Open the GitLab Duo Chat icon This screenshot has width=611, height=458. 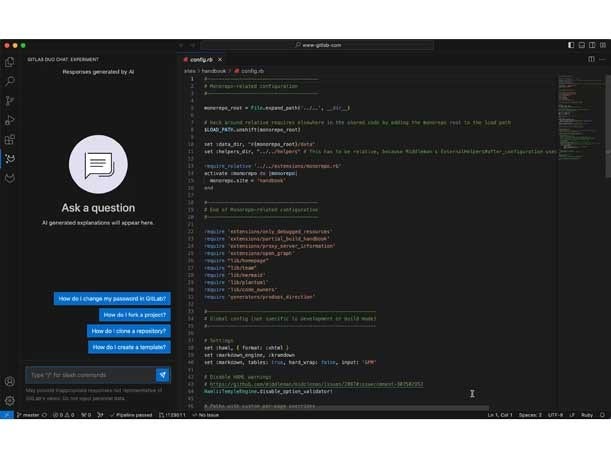tap(10, 158)
